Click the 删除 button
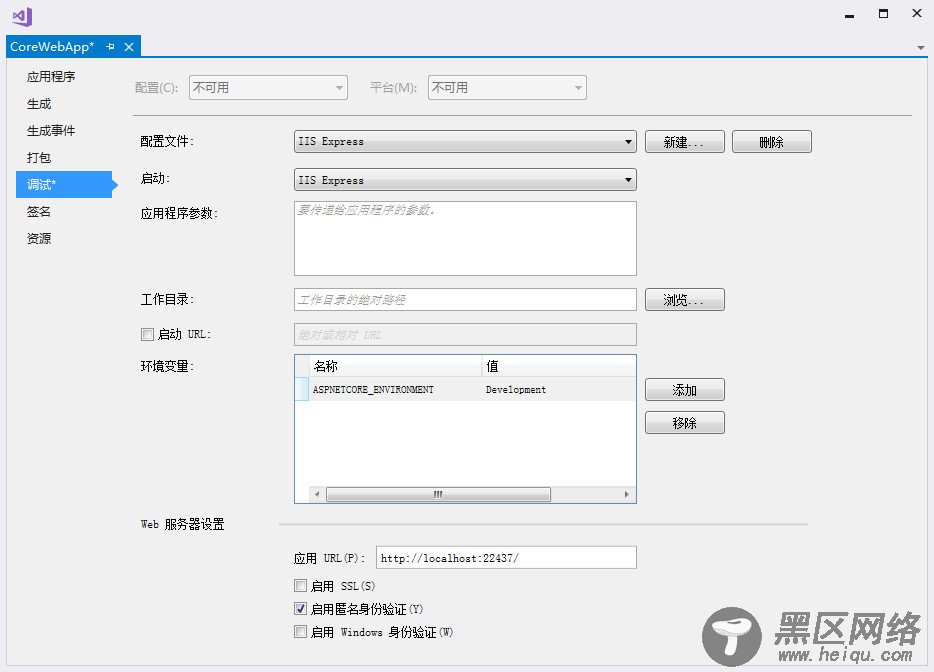The height and width of the screenshot is (672, 934). coord(771,142)
